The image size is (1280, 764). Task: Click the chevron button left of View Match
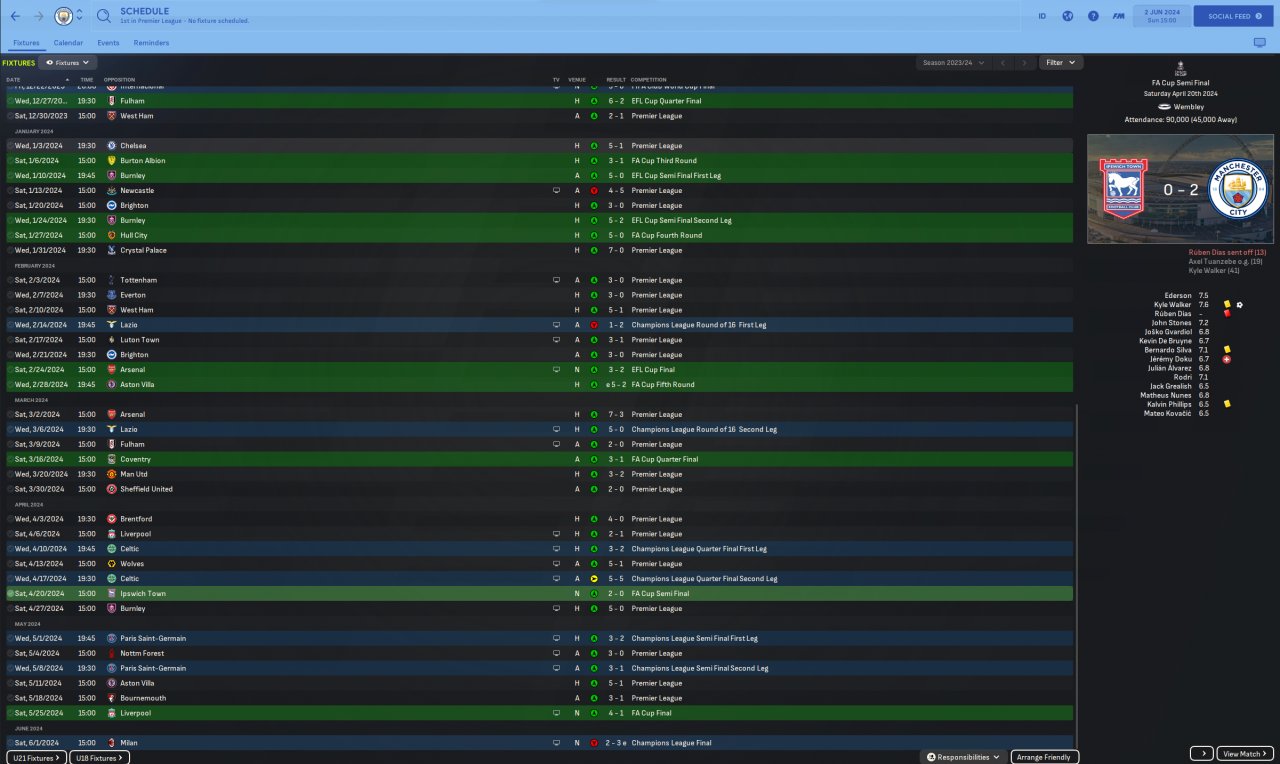[1201, 754]
